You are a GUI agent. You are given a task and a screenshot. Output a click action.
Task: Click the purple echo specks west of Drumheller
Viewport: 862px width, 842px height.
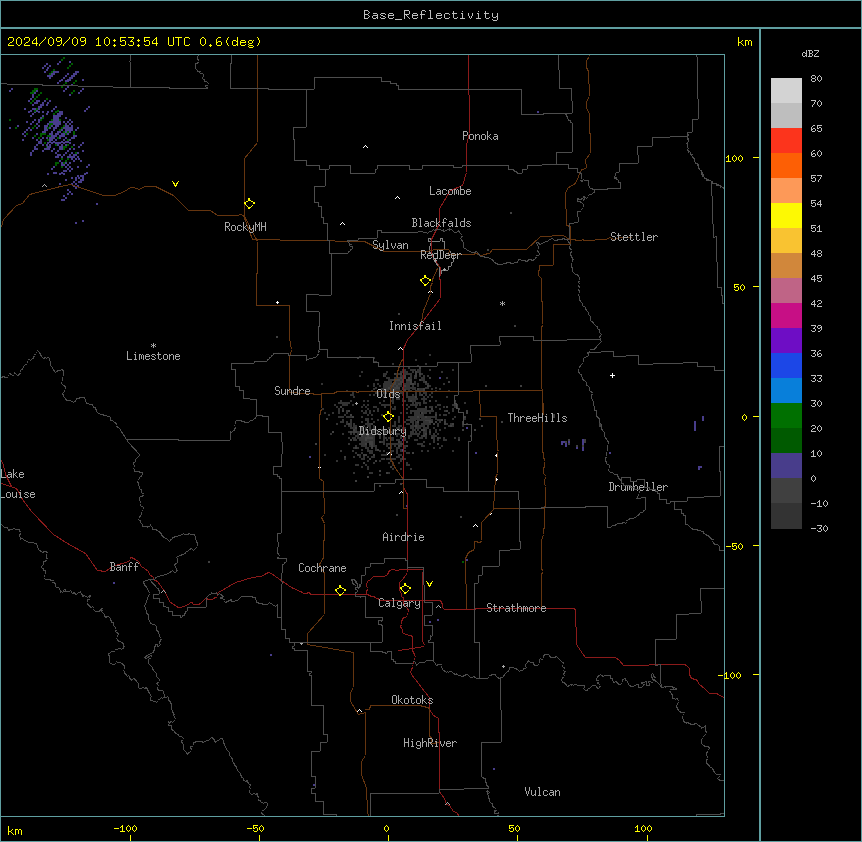point(574,444)
